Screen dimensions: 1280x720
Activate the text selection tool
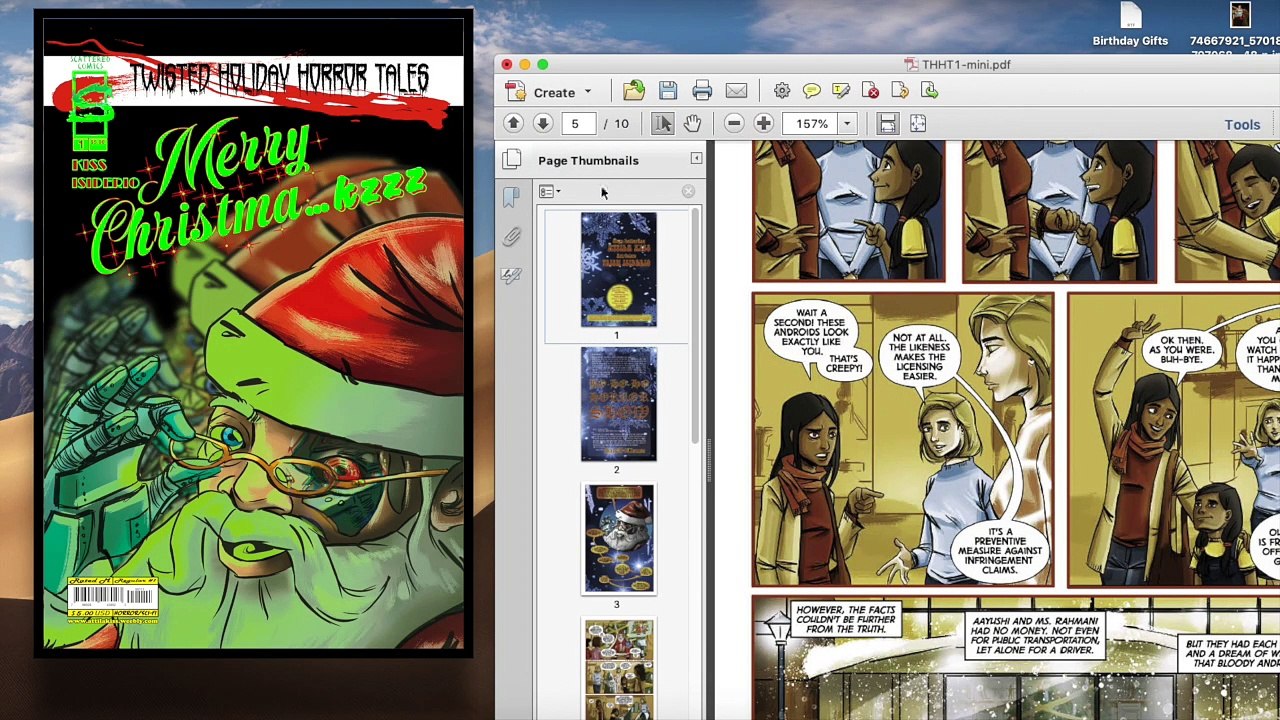pyautogui.click(x=663, y=123)
